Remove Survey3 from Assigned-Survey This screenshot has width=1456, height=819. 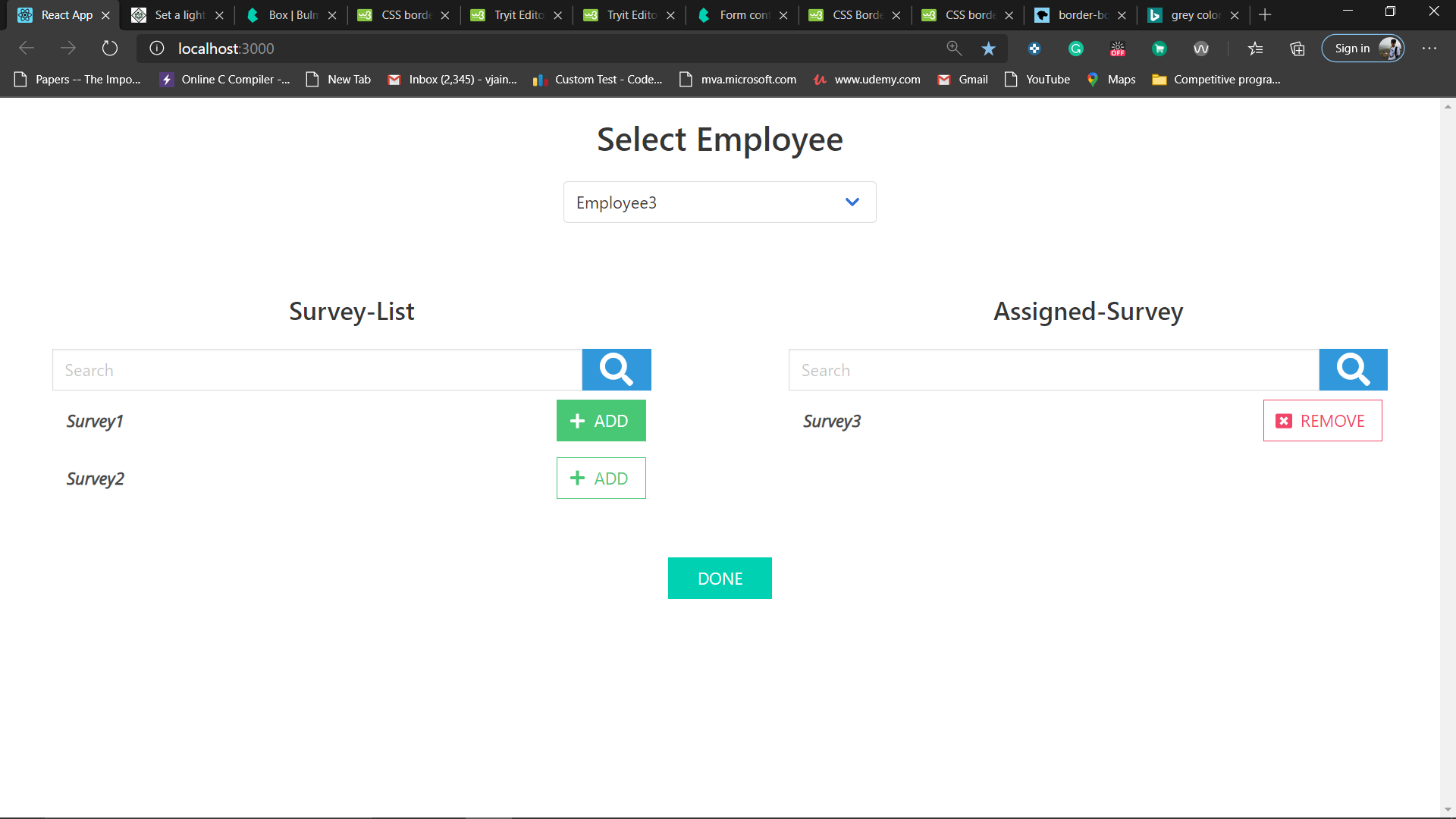1322,421
